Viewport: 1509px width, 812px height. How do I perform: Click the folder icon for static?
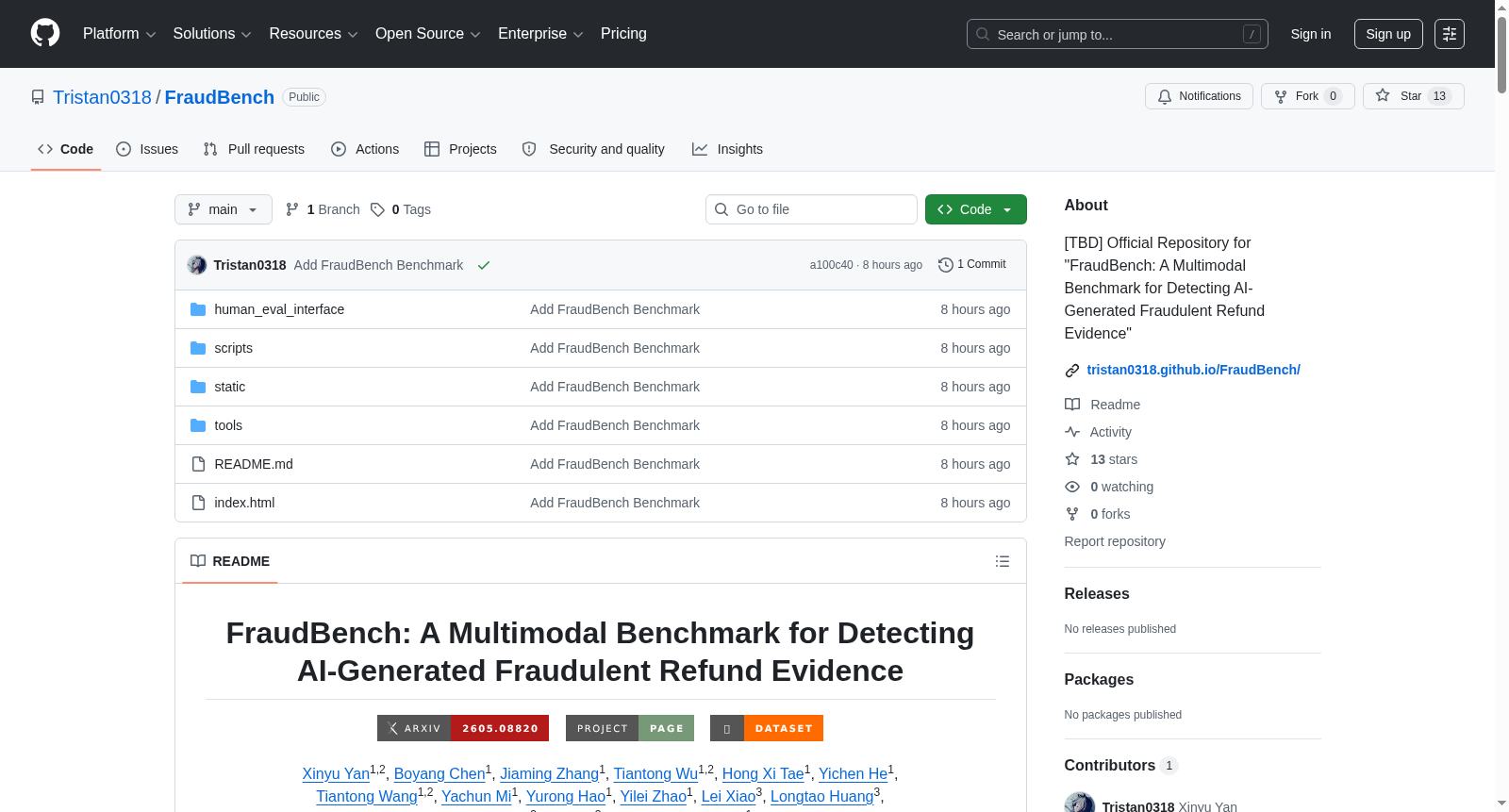pos(198,387)
